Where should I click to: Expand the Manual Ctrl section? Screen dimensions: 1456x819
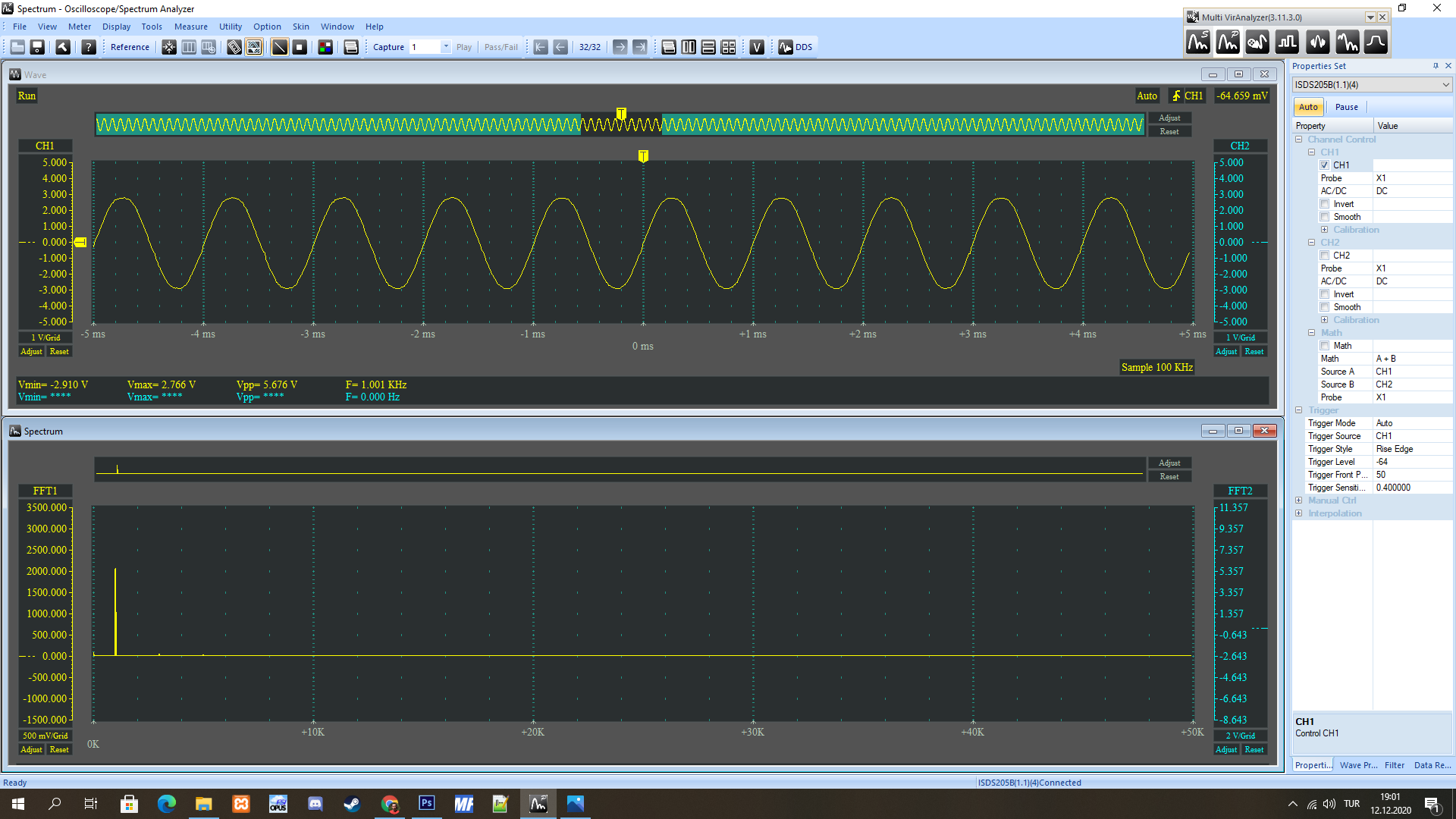1299,500
